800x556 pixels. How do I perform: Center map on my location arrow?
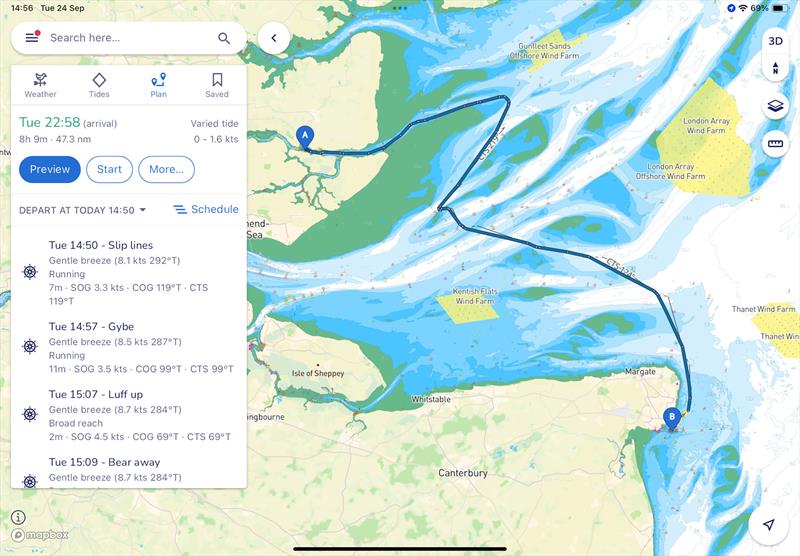click(768, 524)
